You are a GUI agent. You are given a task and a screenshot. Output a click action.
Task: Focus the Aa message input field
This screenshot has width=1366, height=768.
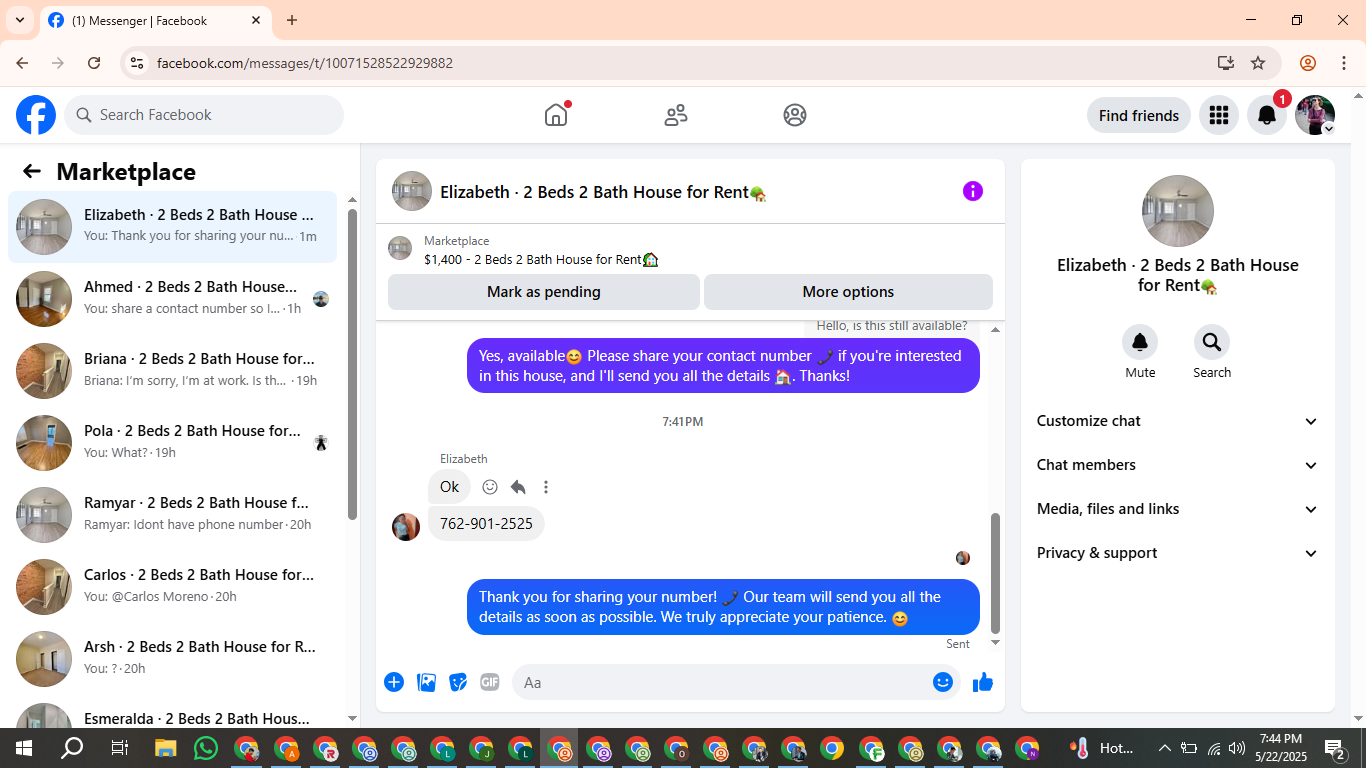[720, 682]
